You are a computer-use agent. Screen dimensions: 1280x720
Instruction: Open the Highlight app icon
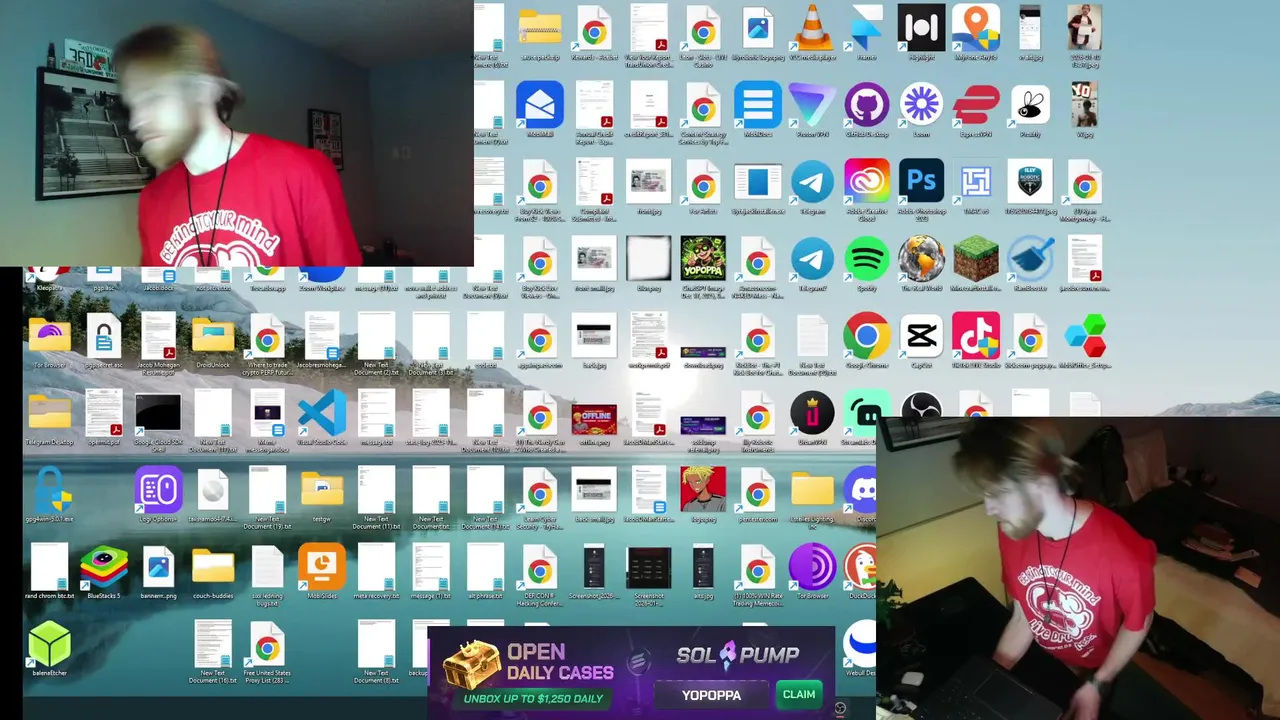pyautogui.click(x=921, y=28)
